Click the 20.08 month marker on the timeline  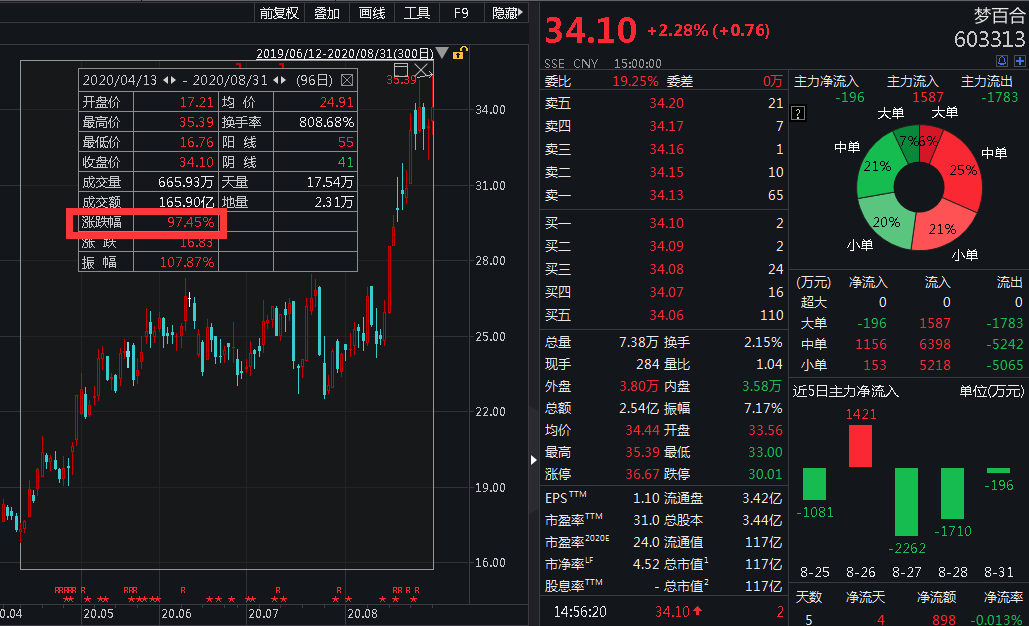pyautogui.click(x=362, y=614)
